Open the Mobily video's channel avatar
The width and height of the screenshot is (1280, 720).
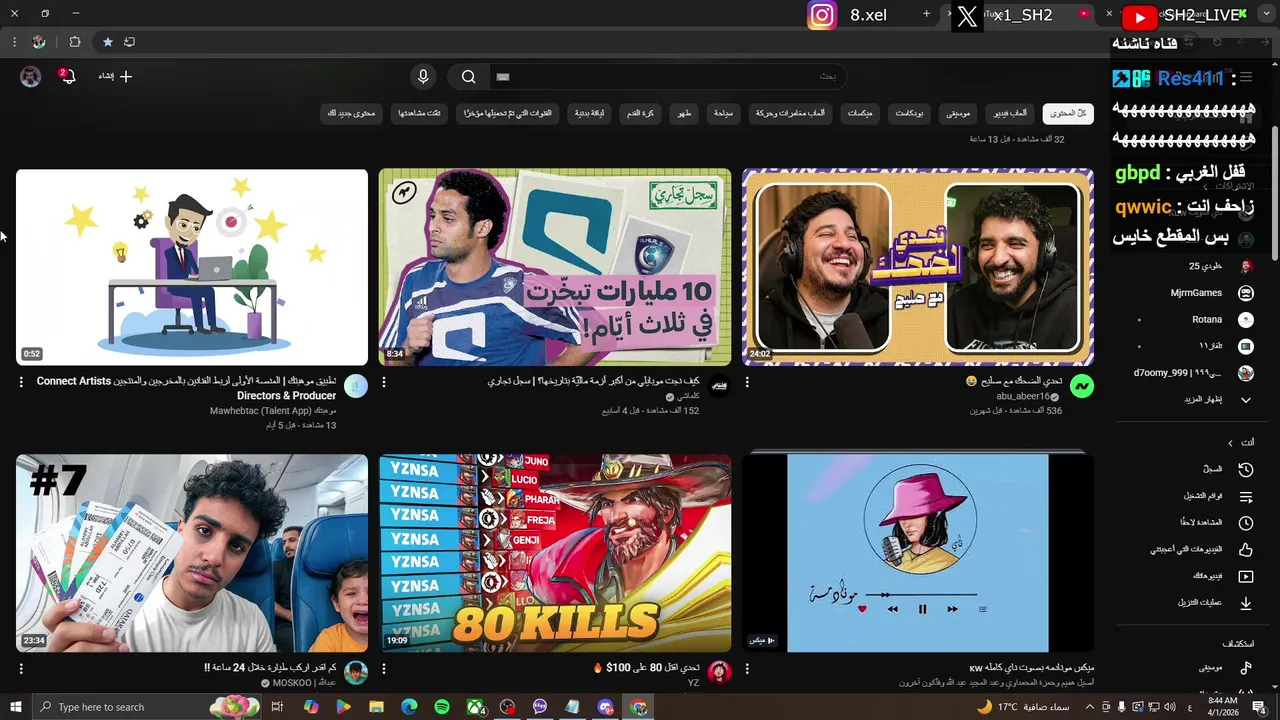719,386
